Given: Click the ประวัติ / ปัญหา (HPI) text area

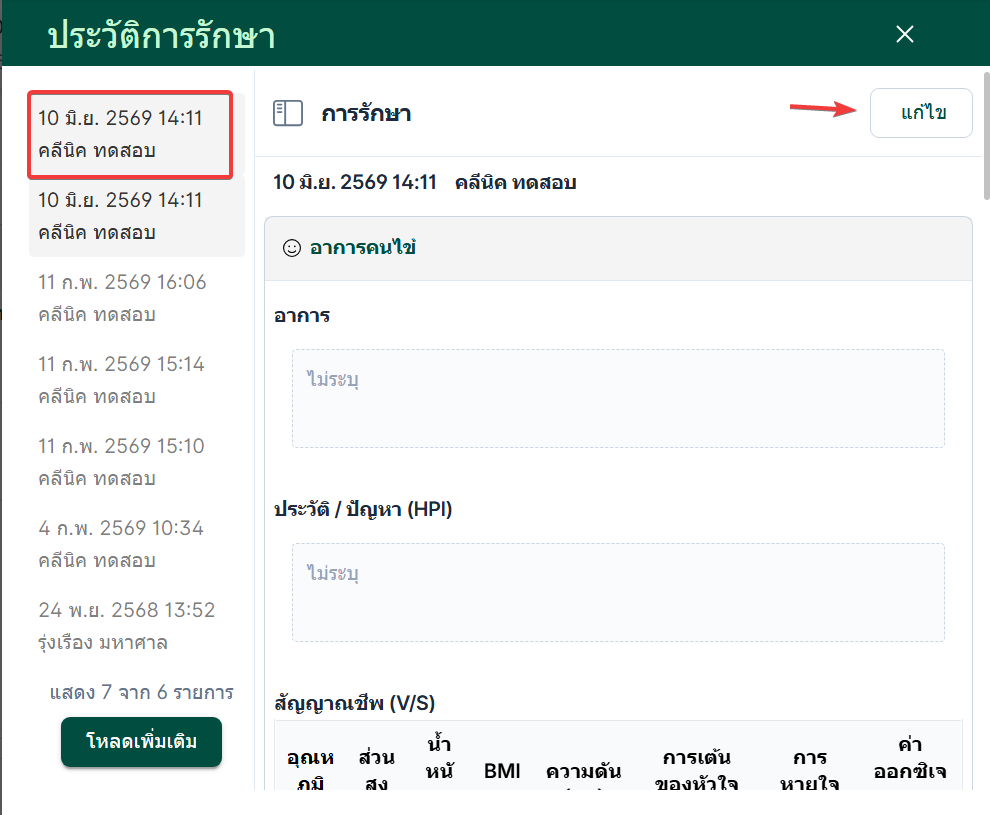Looking at the screenshot, I should click(x=618, y=592).
